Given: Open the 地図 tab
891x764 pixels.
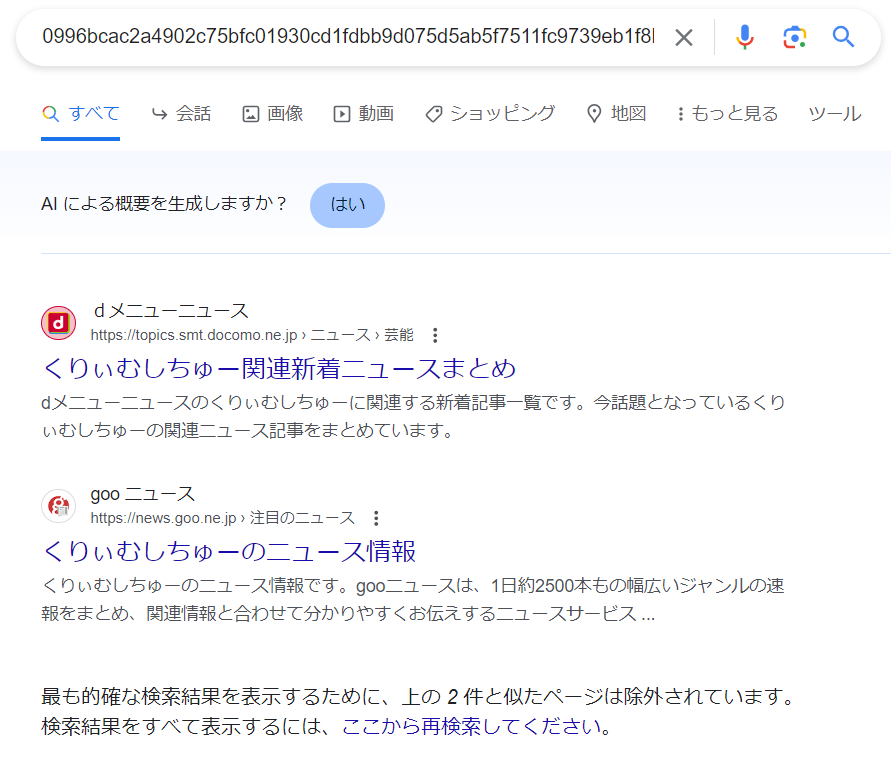Looking at the screenshot, I should click(x=617, y=114).
